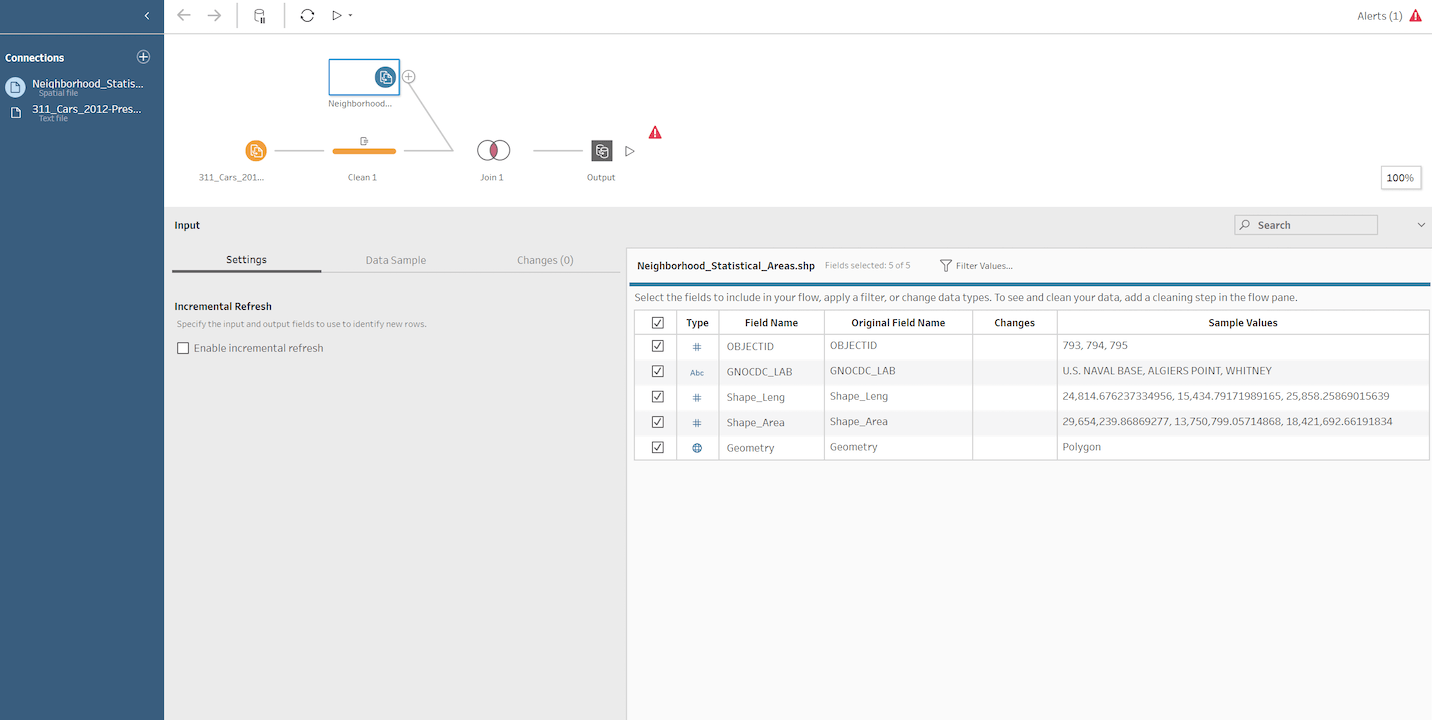This screenshot has width=1432, height=720.
Task: Select the Output step icon
Action: (601, 151)
